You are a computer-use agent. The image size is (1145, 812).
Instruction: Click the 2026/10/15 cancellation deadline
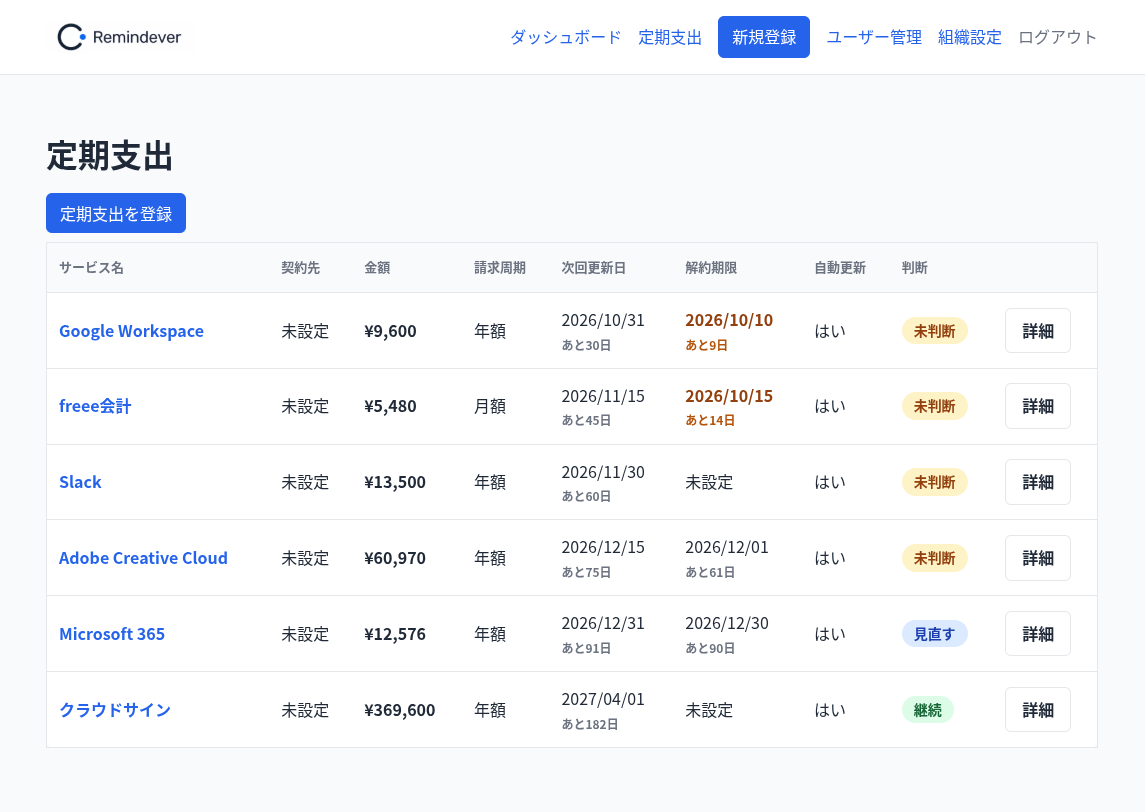pyautogui.click(x=729, y=396)
